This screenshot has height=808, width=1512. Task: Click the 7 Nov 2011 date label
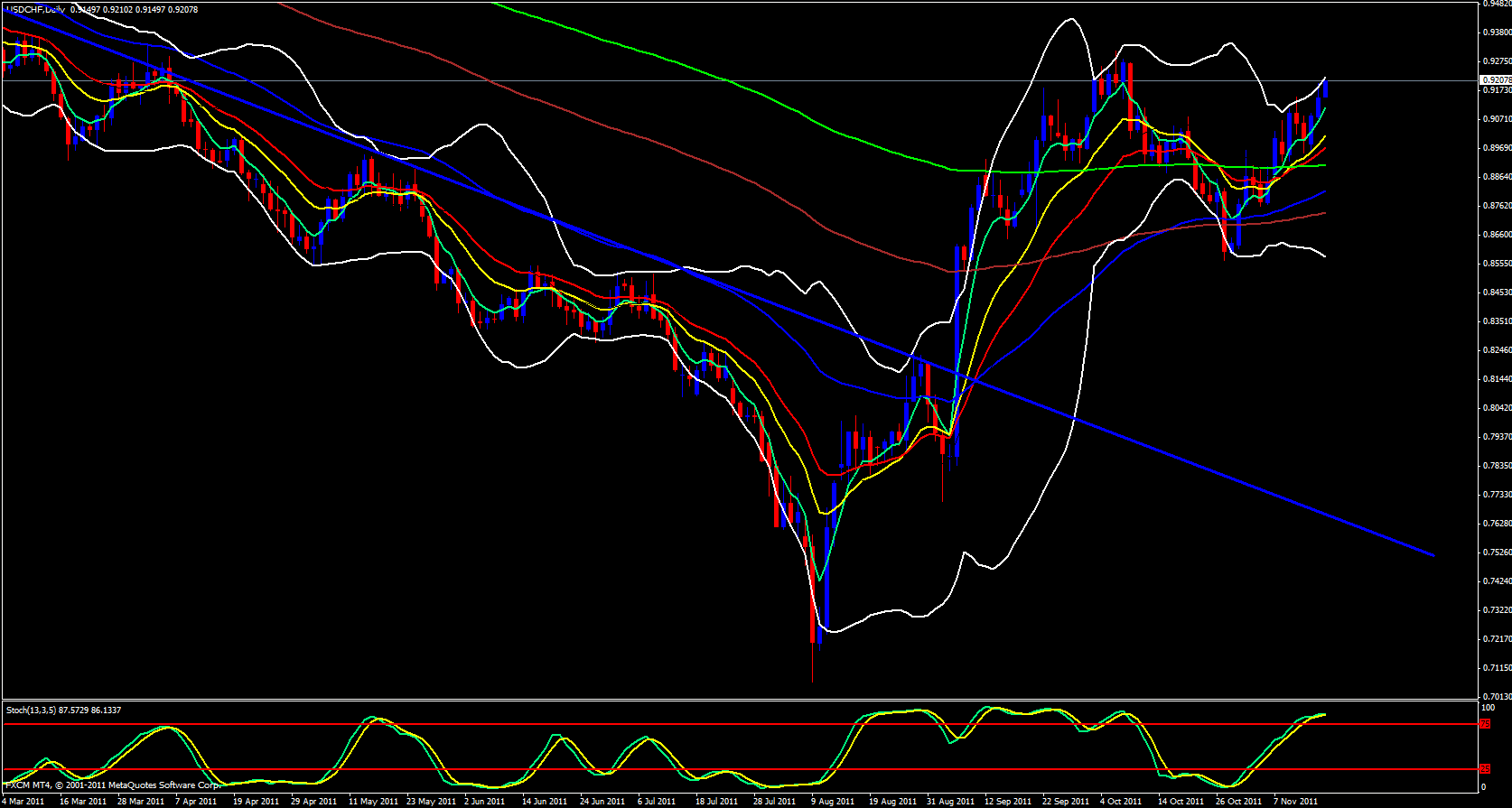pos(1295,801)
